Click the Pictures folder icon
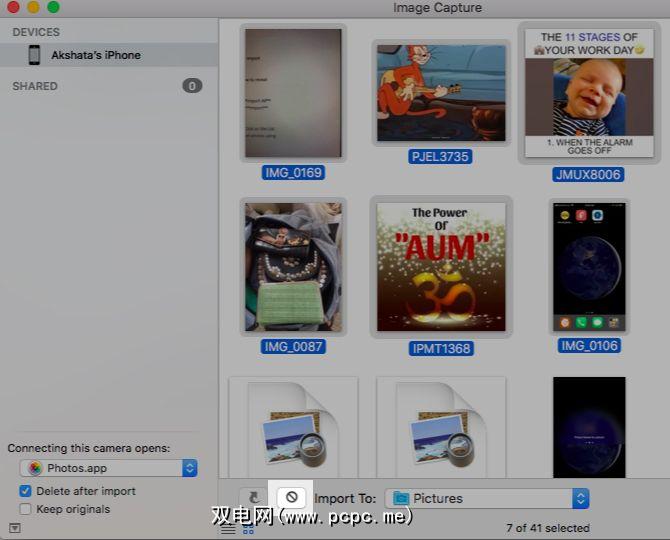 401,498
